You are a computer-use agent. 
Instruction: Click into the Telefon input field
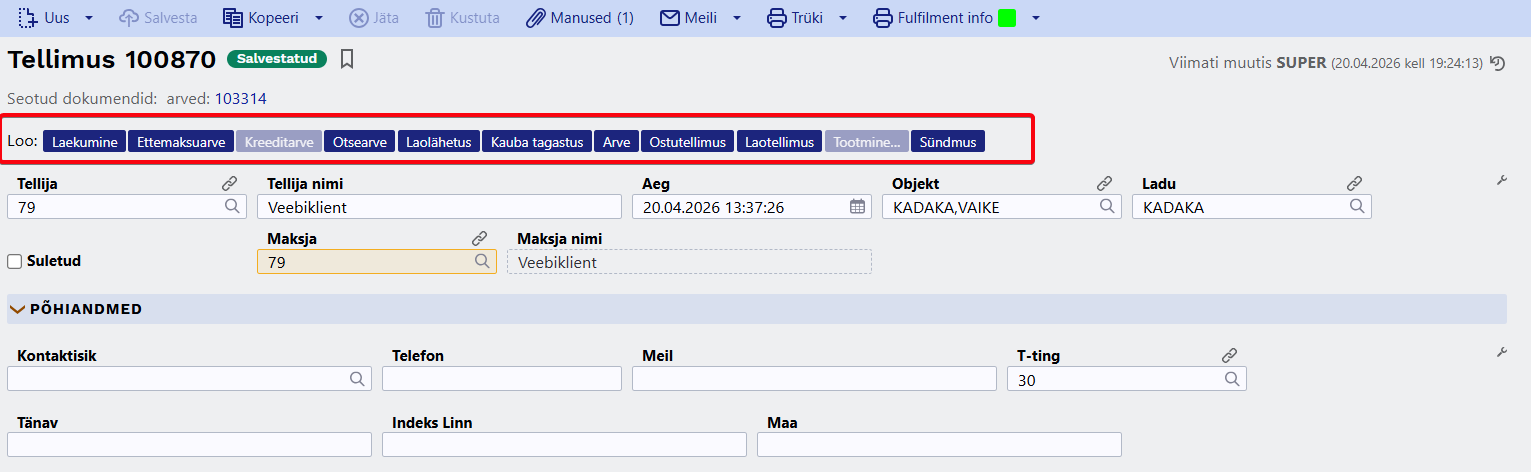pos(501,379)
